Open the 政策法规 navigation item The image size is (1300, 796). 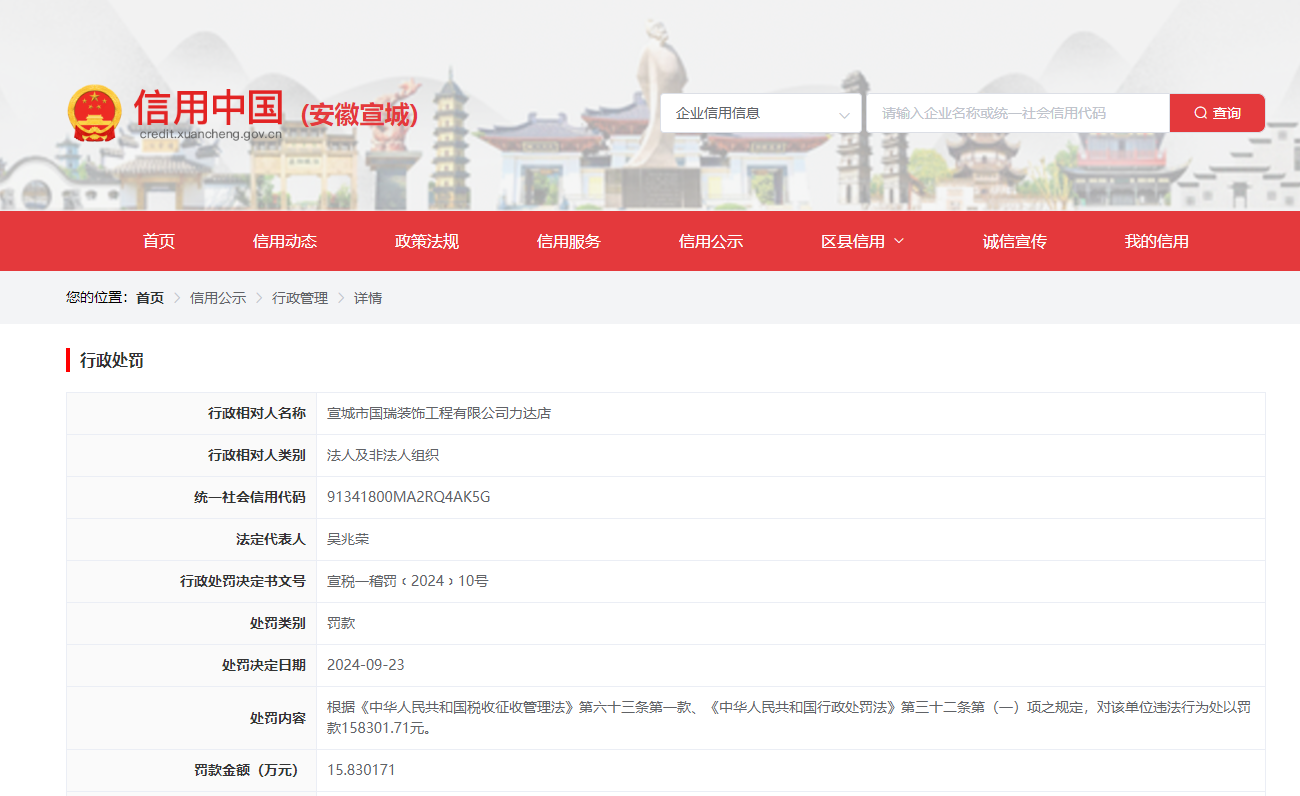pyautogui.click(x=426, y=240)
